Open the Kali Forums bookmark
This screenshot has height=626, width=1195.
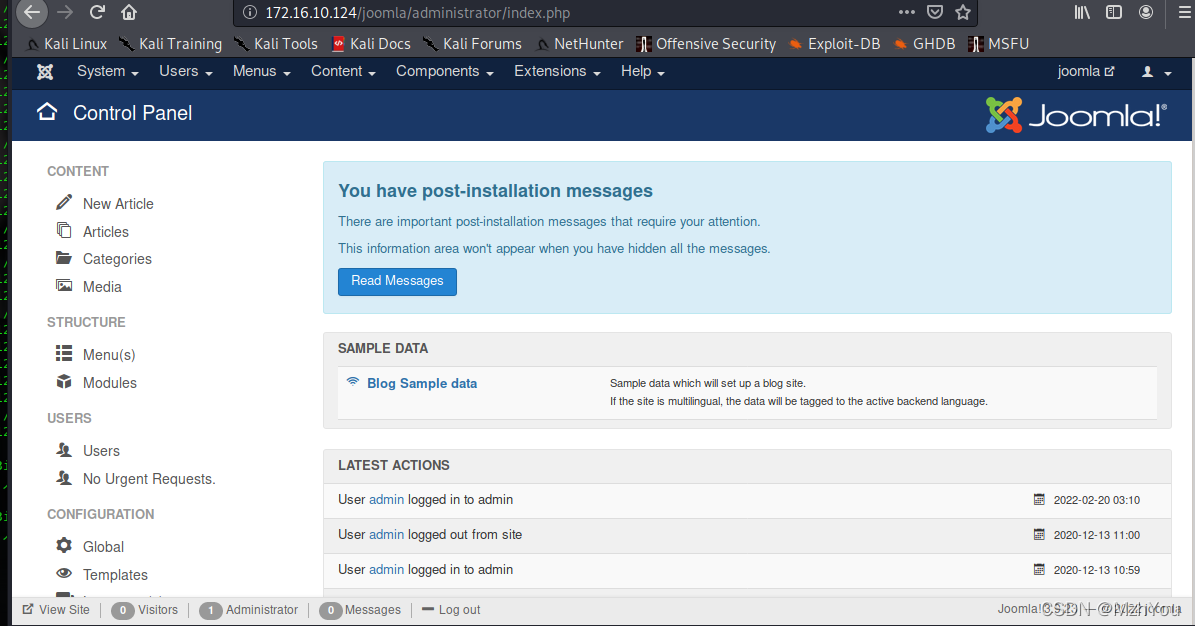pos(473,44)
